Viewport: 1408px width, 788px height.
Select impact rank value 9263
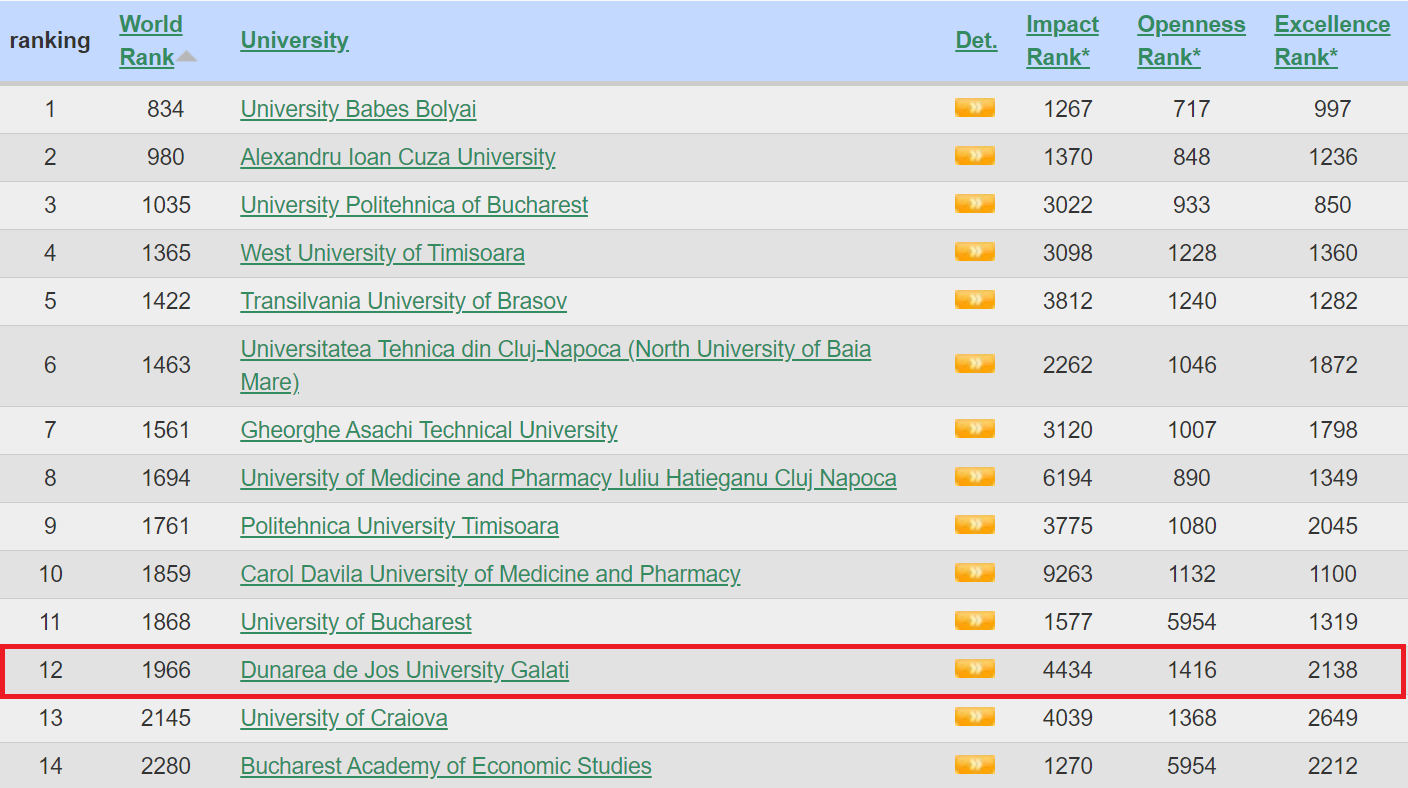1068,574
